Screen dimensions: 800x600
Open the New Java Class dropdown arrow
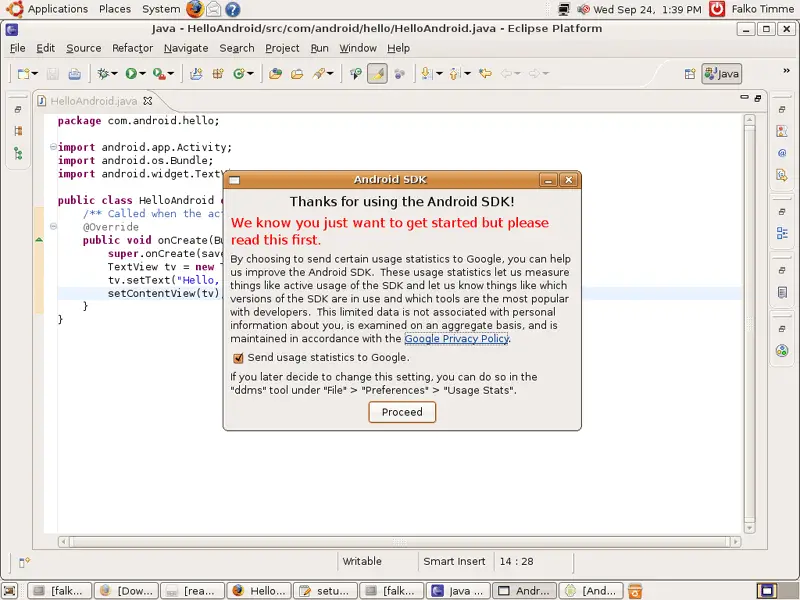(x=251, y=74)
